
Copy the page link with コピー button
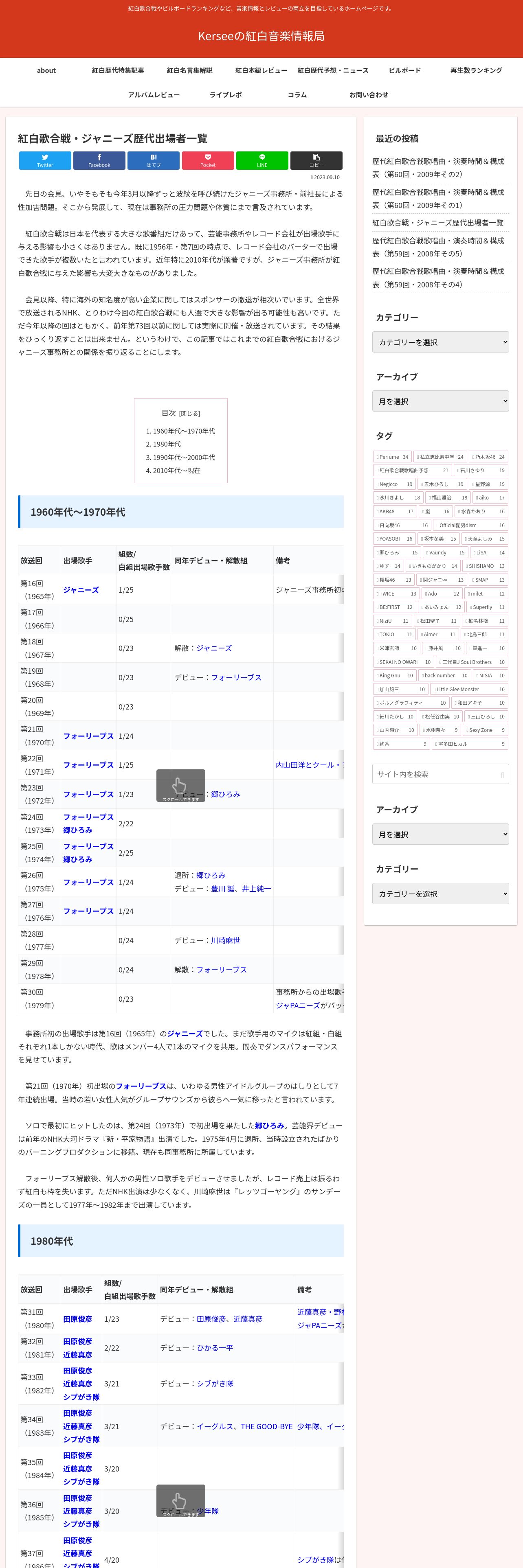point(316,160)
